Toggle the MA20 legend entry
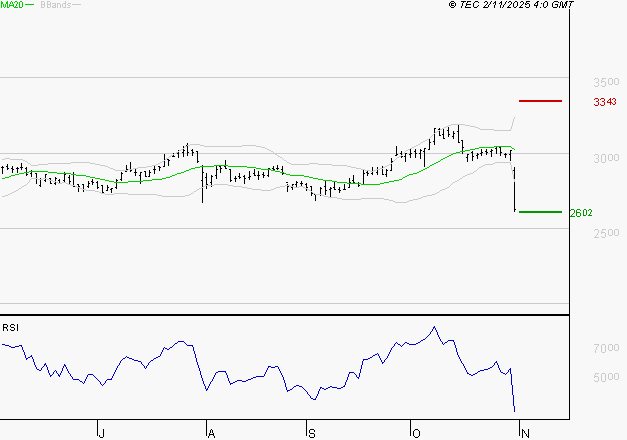Image resolution: width=627 pixels, height=440 pixels. click(11, 5)
